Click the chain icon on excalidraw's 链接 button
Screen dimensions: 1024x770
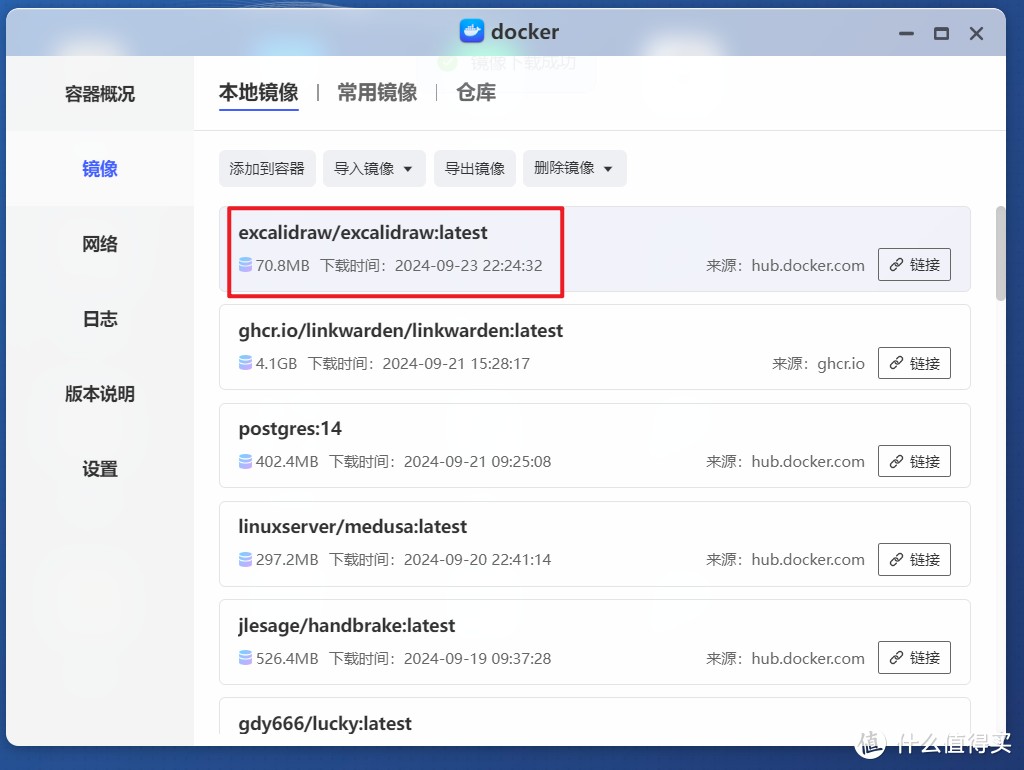tap(897, 264)
